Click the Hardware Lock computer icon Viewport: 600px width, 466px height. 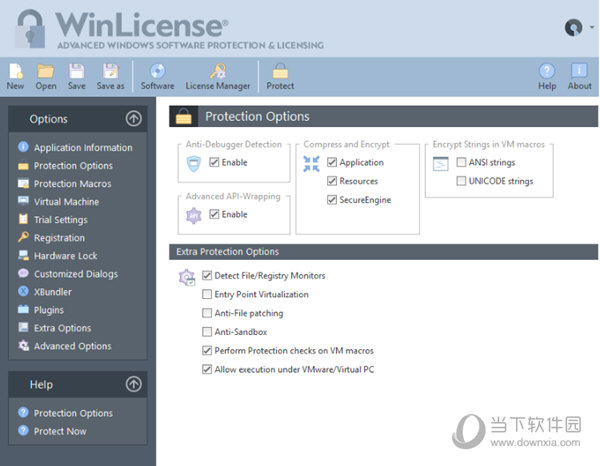23,255
